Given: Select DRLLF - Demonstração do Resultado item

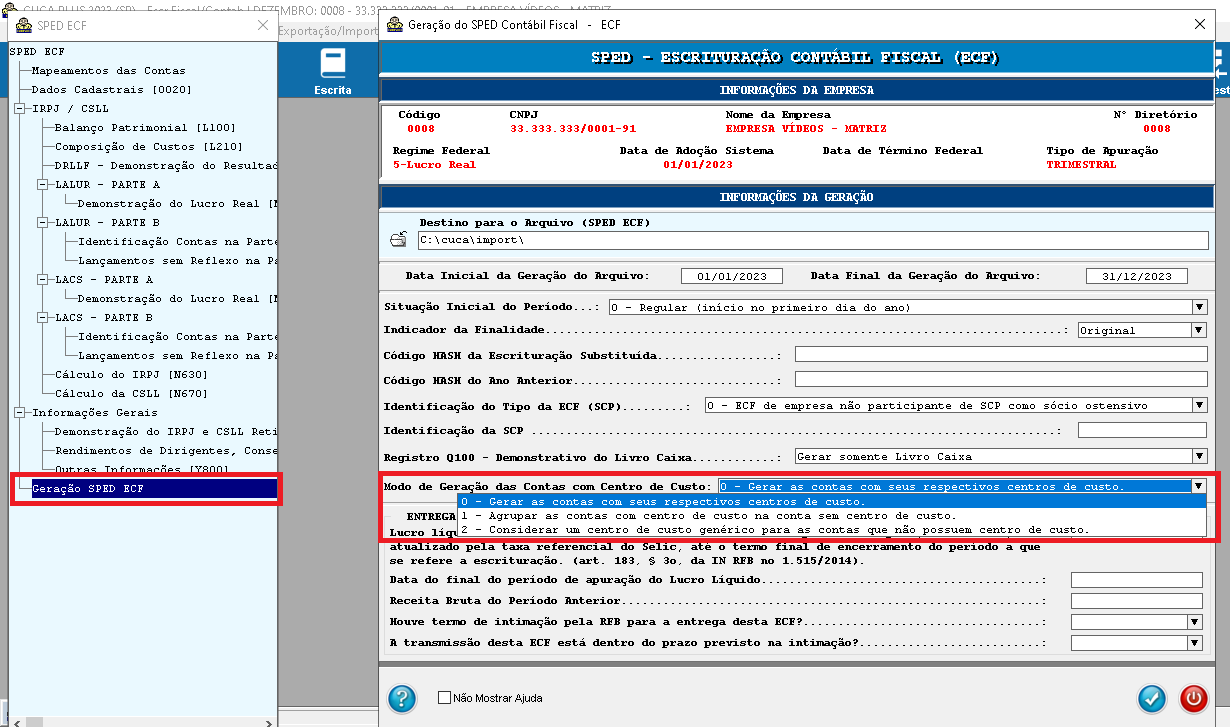Looking at the screenshot, I should click(x=165, y=166).
